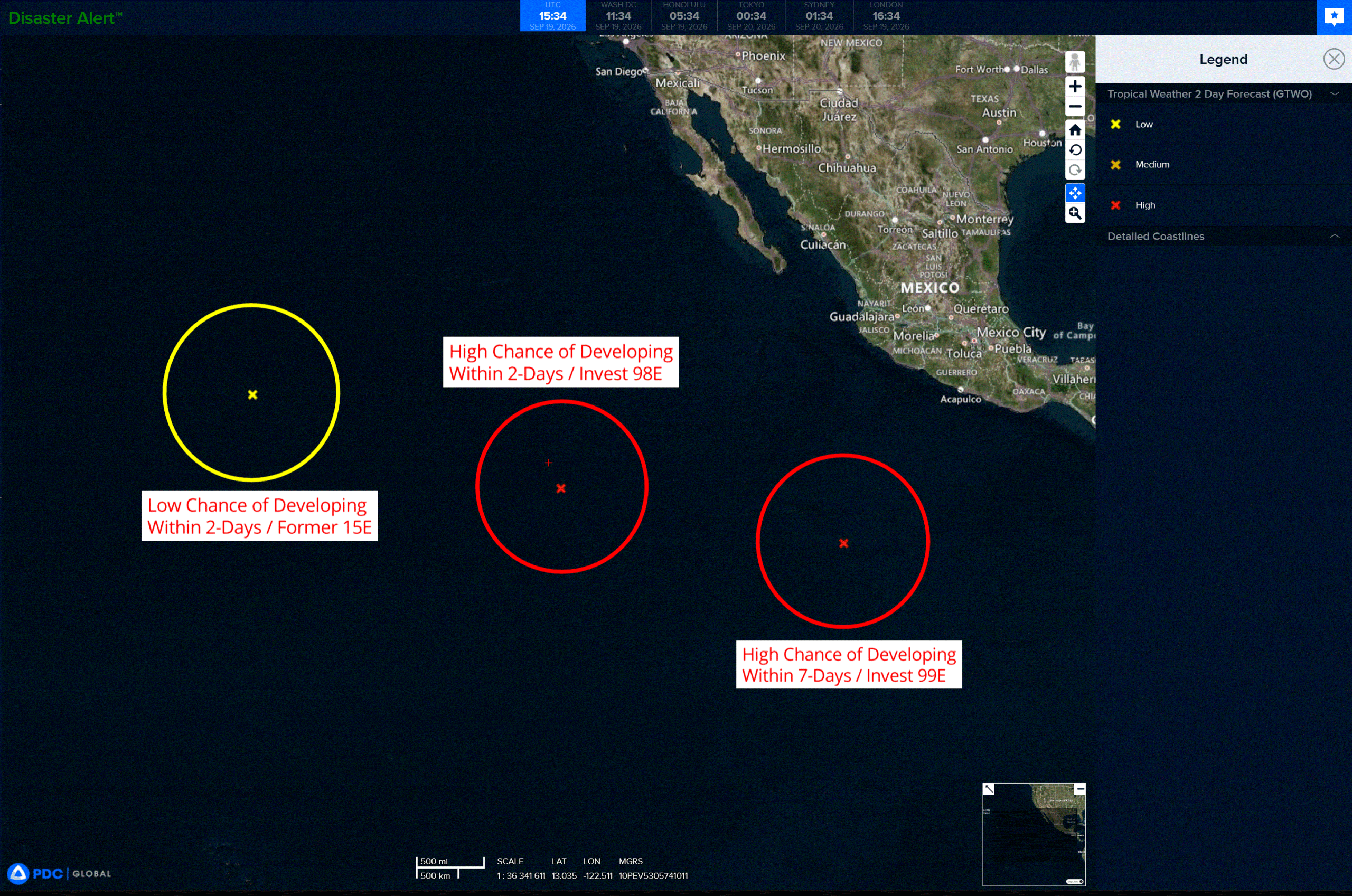Close the Legend panel
This screenshot has height=896, width=1352.
1334,59
